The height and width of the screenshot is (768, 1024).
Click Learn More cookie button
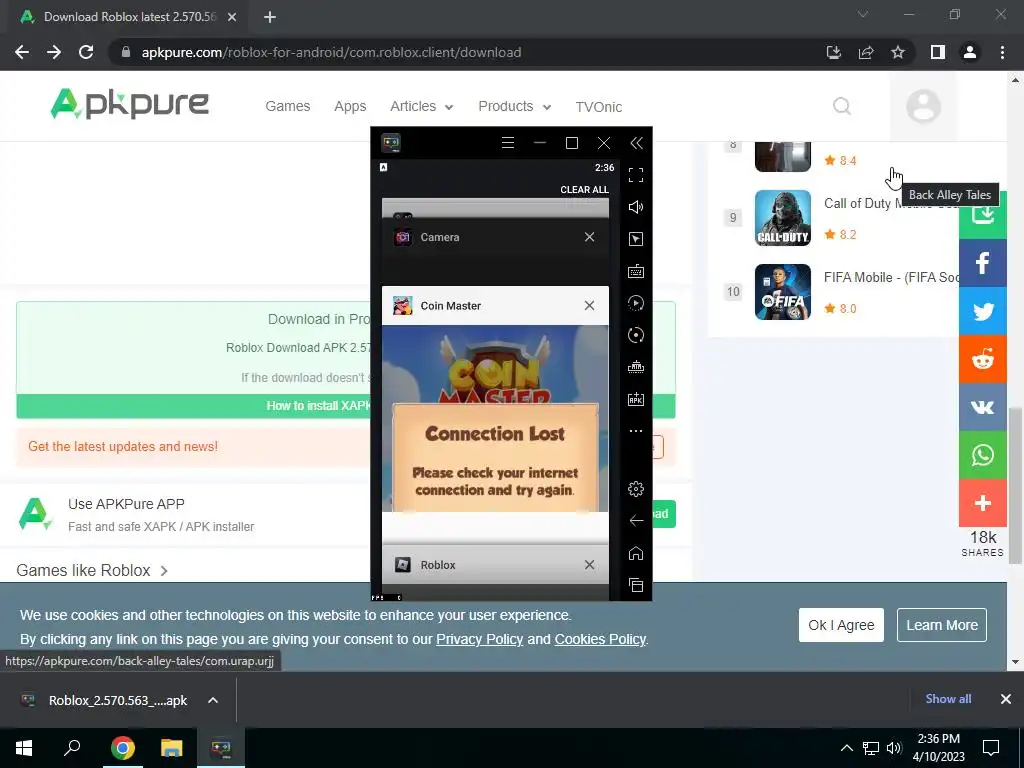[x=941, y=625]
